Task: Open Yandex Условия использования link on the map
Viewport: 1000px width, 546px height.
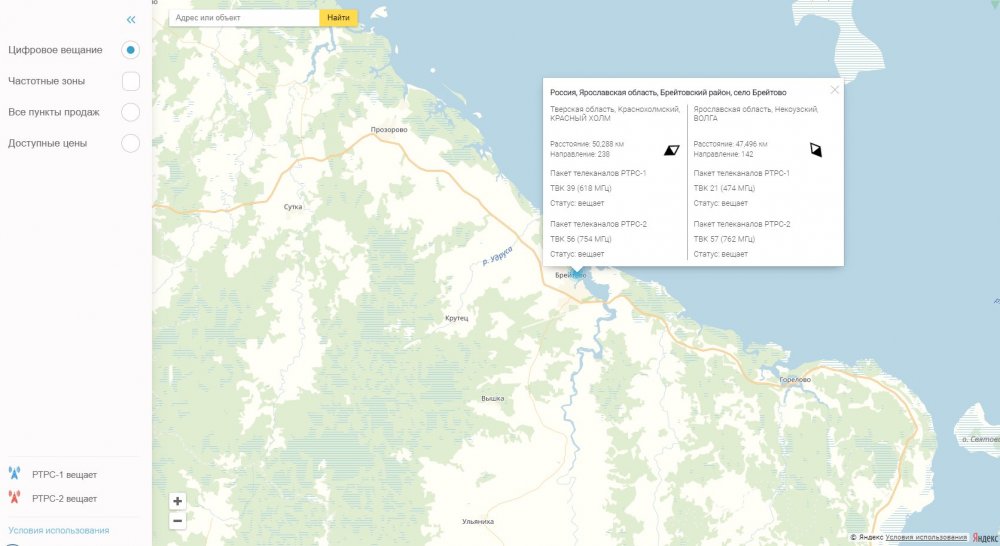Action: (x=926, y=538)
